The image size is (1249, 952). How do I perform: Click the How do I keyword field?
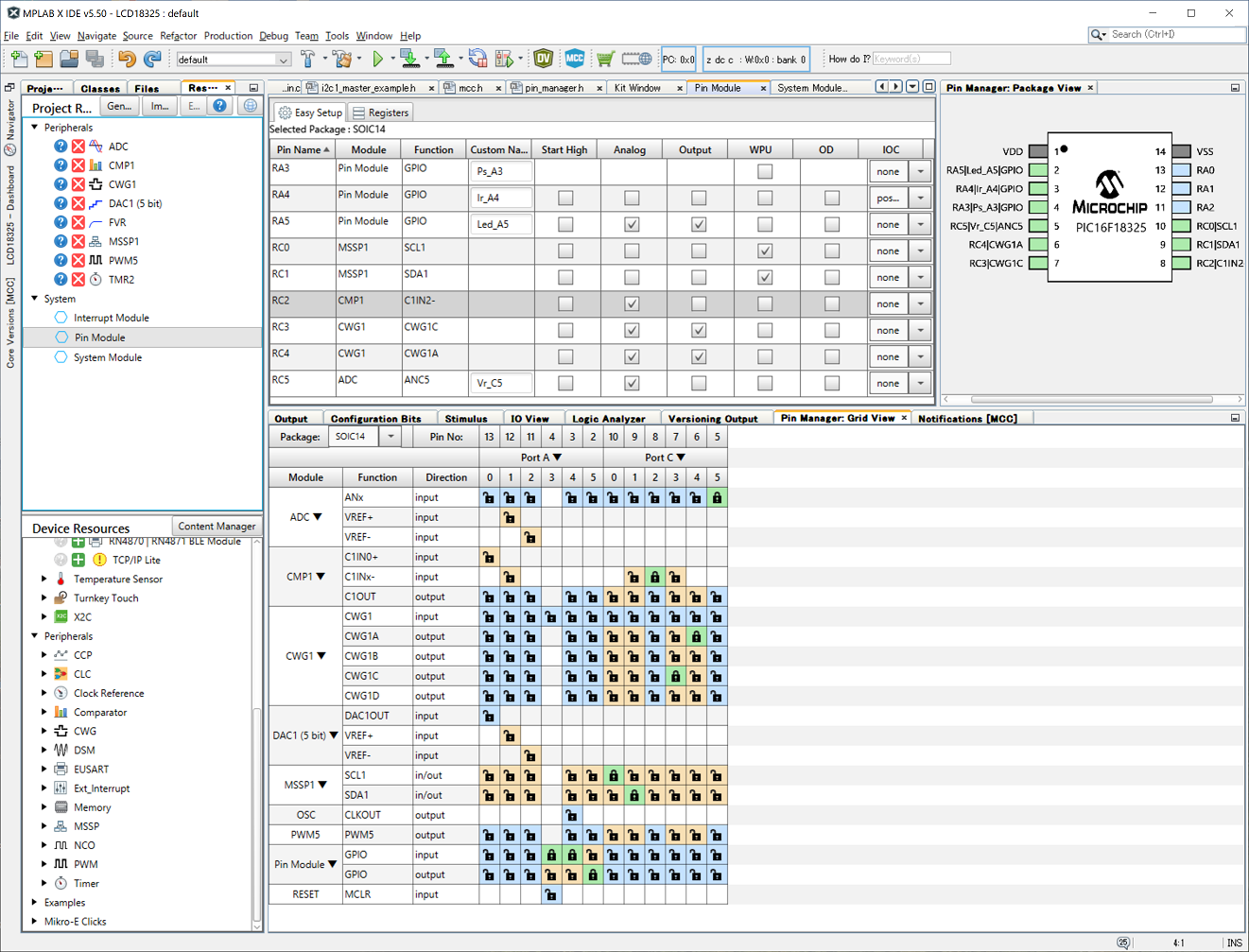point(911,59)
